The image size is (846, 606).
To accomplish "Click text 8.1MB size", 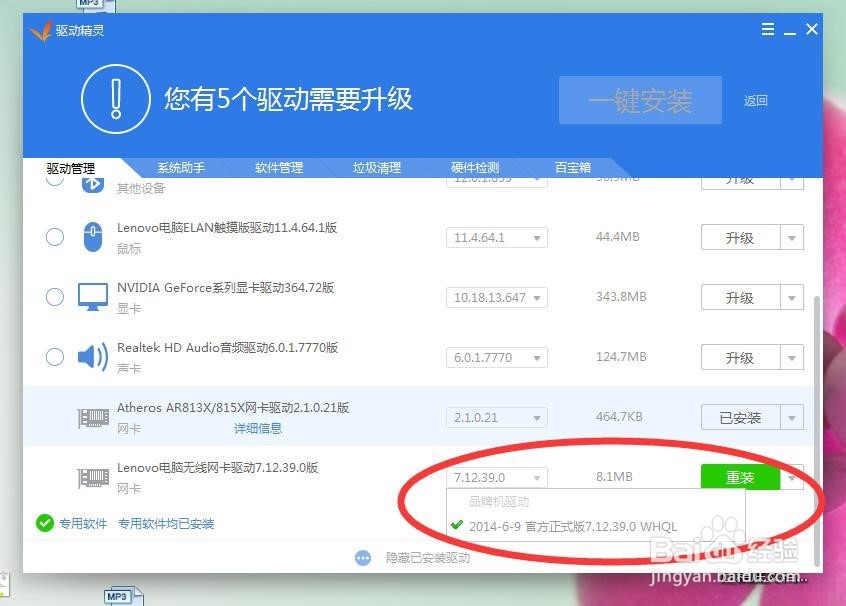I will tap(614, 476).
